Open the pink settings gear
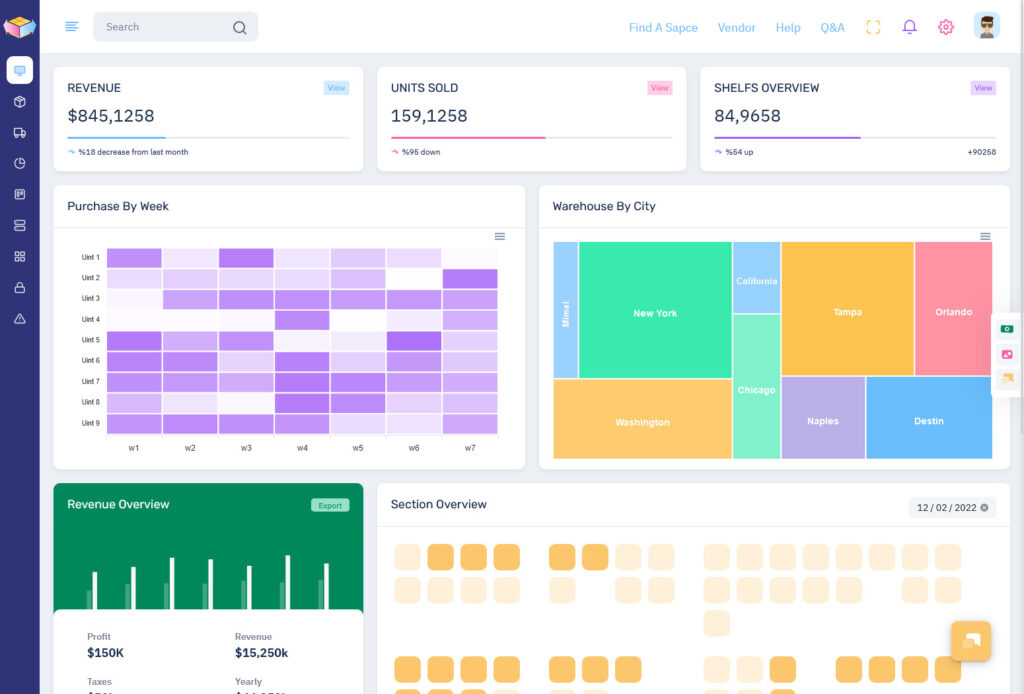The image size is (1024, 694). (946, 27)
